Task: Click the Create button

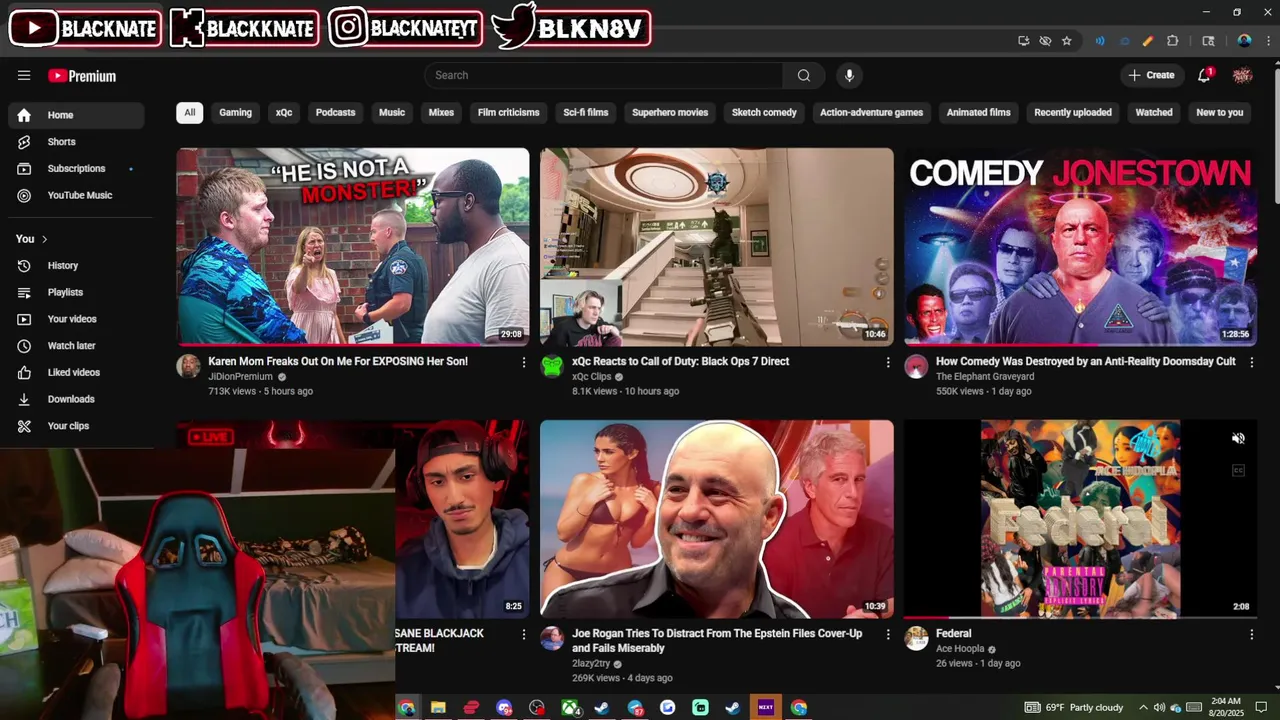Action: [1151, 75]
